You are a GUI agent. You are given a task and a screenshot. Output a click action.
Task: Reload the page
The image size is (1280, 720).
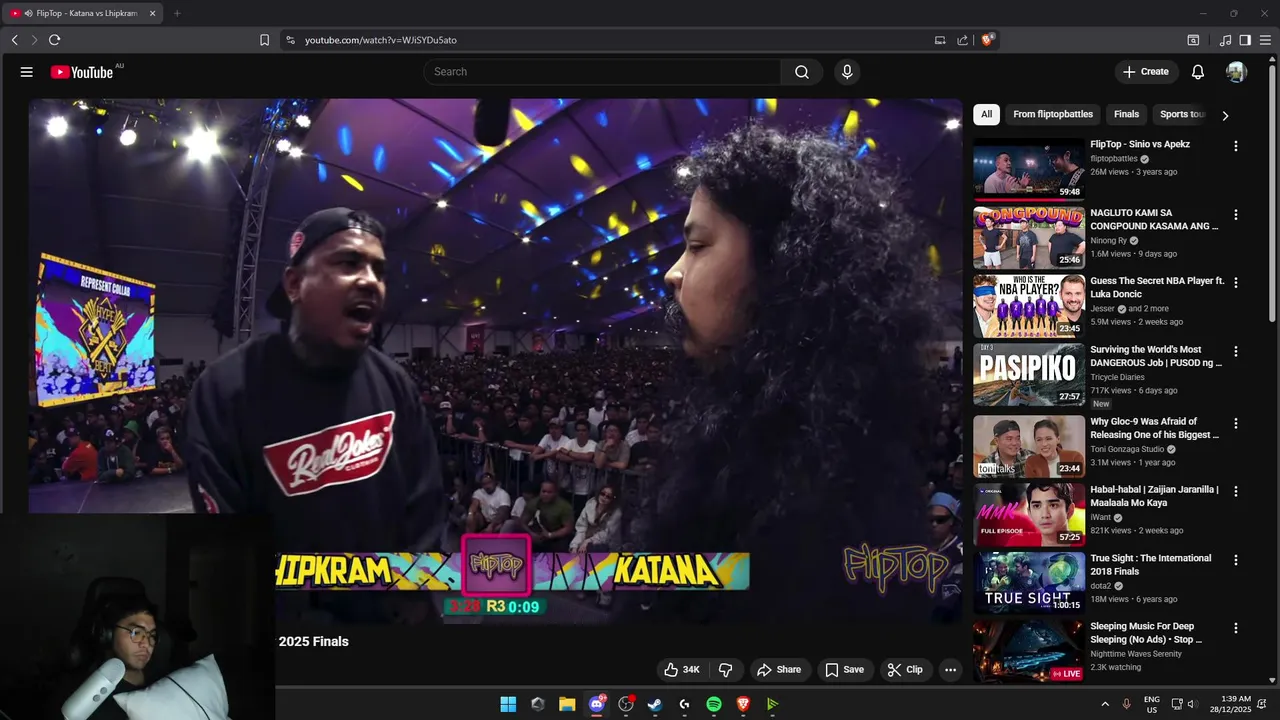coord(54,40)
